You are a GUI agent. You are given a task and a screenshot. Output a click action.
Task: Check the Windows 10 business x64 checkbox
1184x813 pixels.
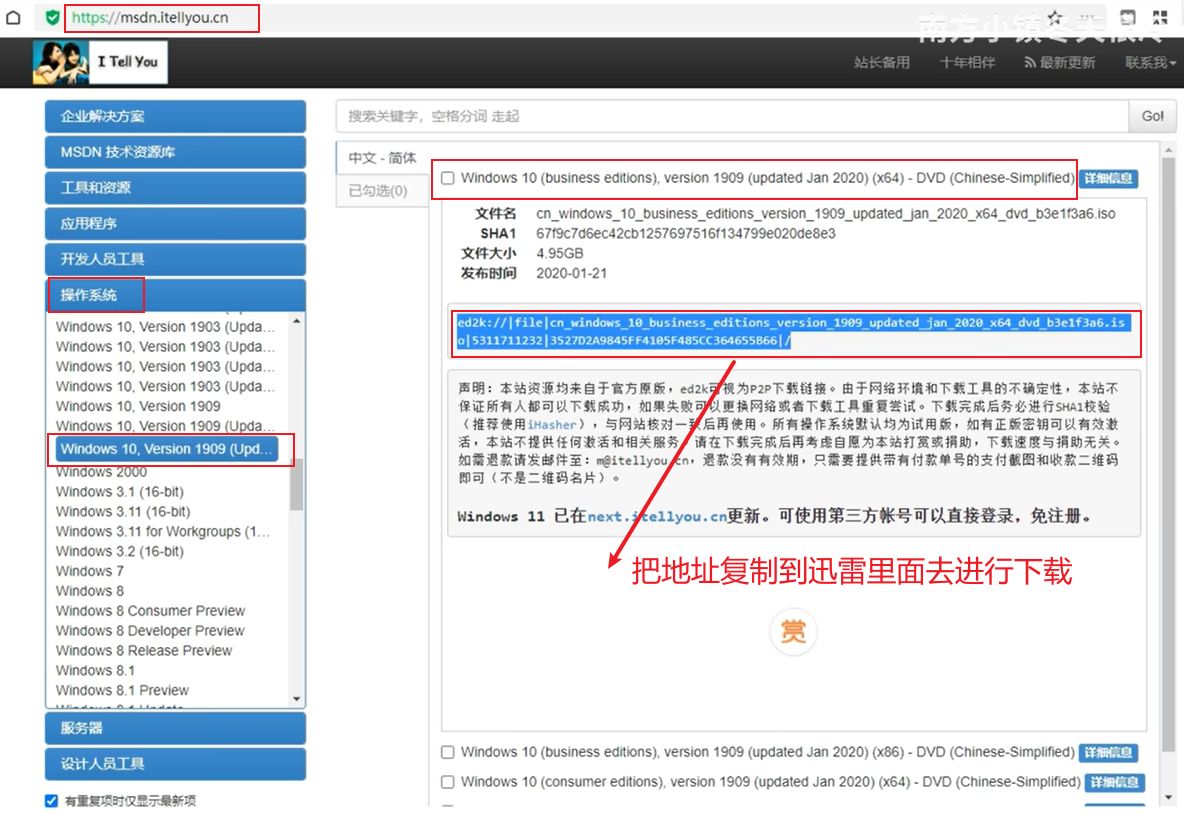coord(448,178)
